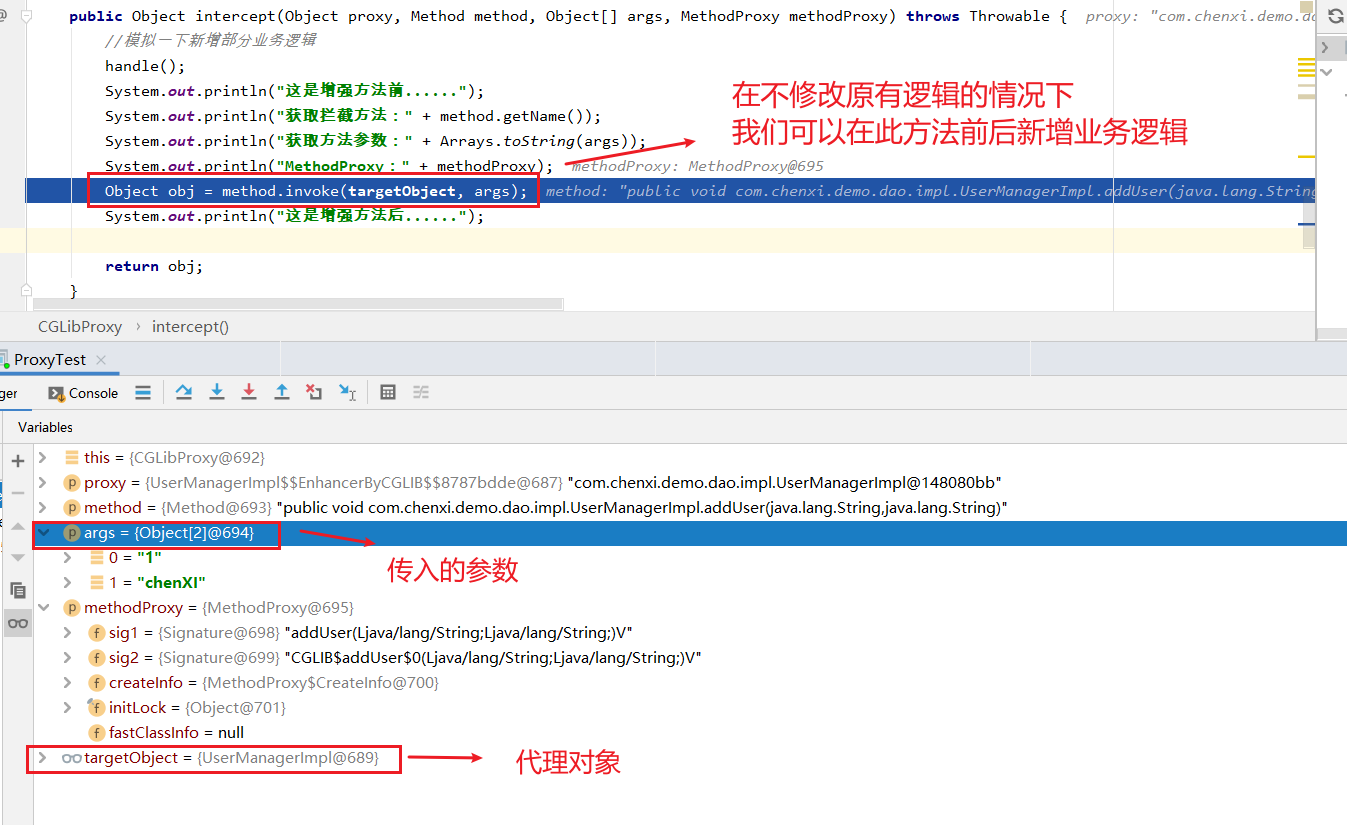Click the move watch down arrow

[17, 557]
